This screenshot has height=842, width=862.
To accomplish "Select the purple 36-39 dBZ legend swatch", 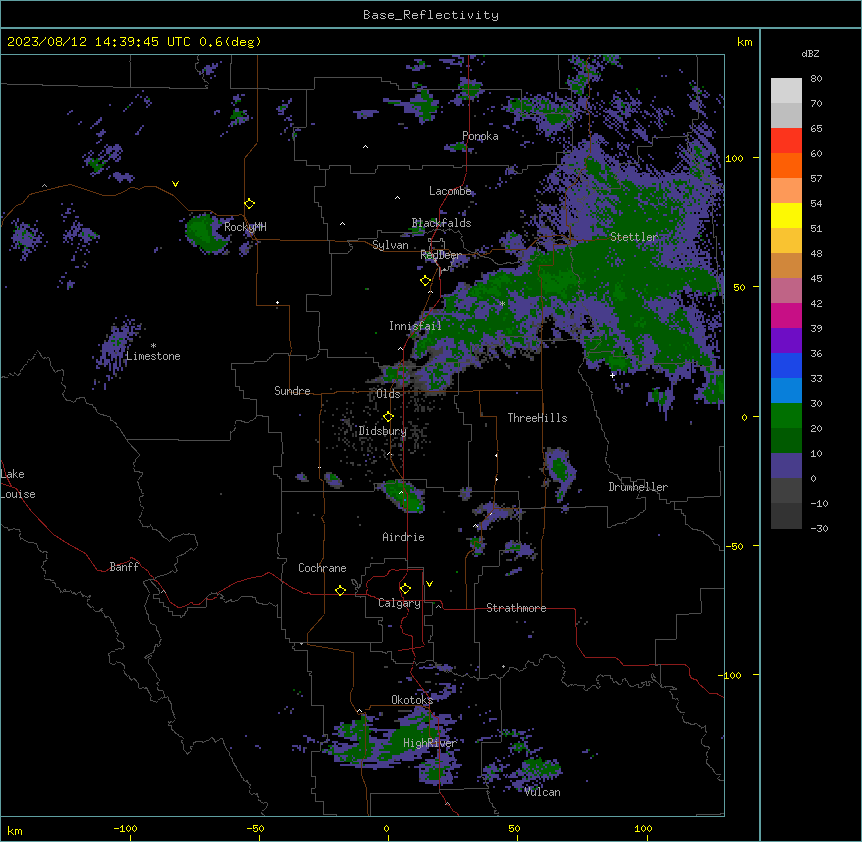I will pos(786,341).
